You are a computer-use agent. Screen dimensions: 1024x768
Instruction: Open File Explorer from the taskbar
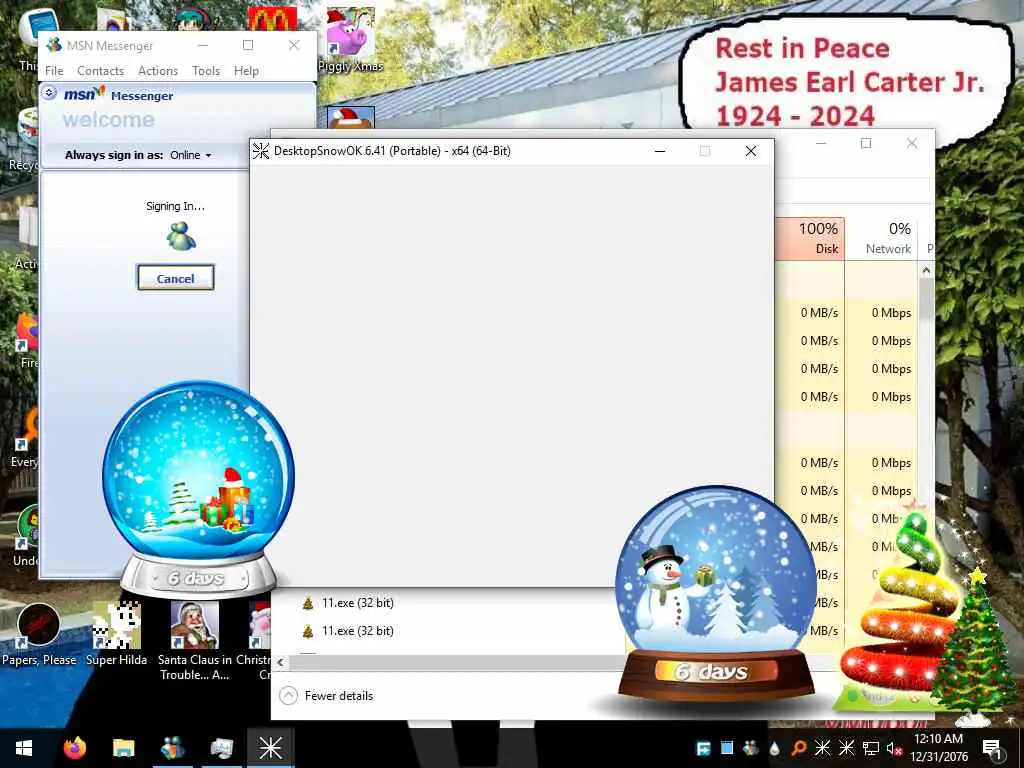[x=123, y=748]
